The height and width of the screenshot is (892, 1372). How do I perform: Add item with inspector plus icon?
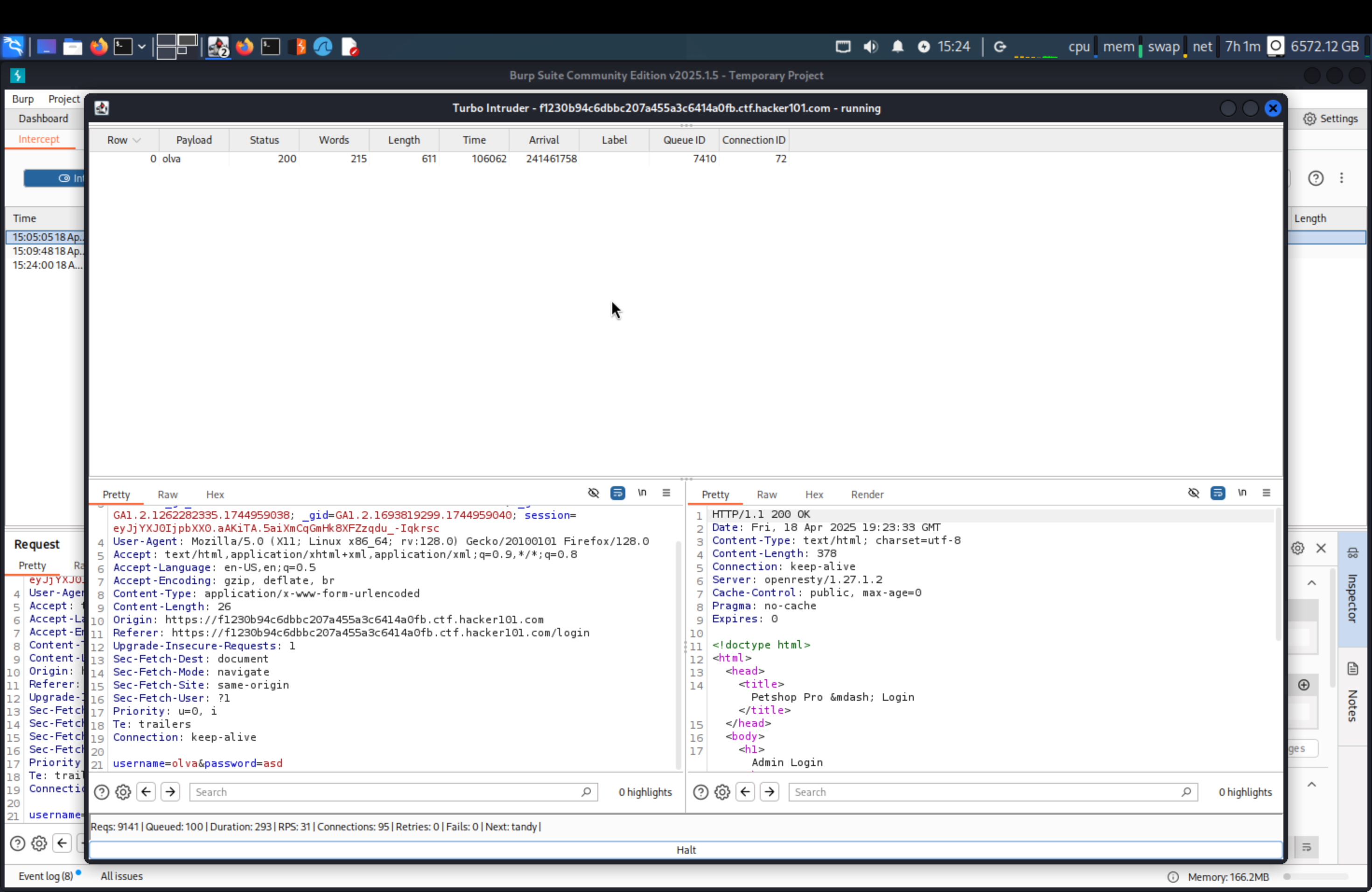tap(1304, 685)
